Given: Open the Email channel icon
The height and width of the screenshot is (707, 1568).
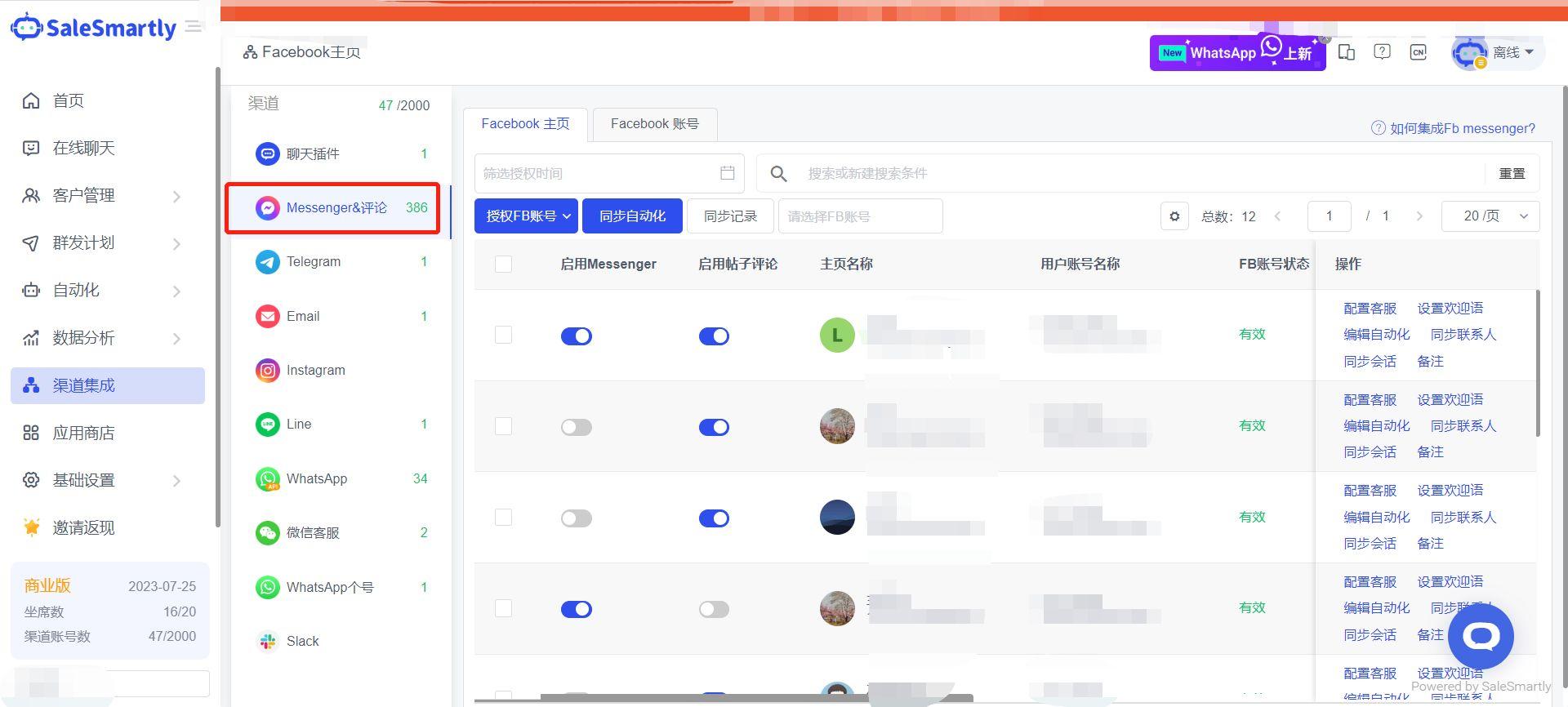Looking at the screenshot, I should [x=267, y=316].
